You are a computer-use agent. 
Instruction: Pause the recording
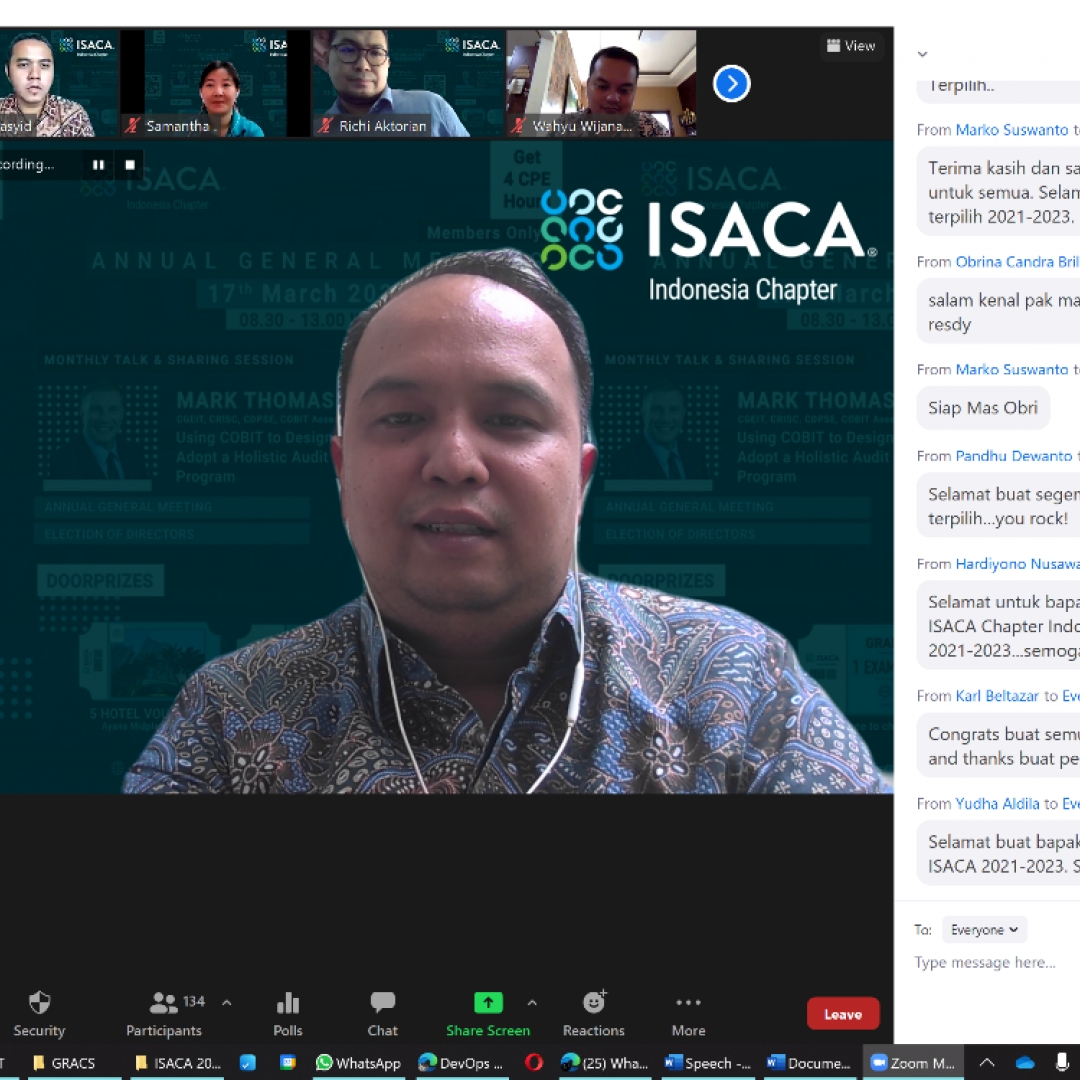coord(98,165)
